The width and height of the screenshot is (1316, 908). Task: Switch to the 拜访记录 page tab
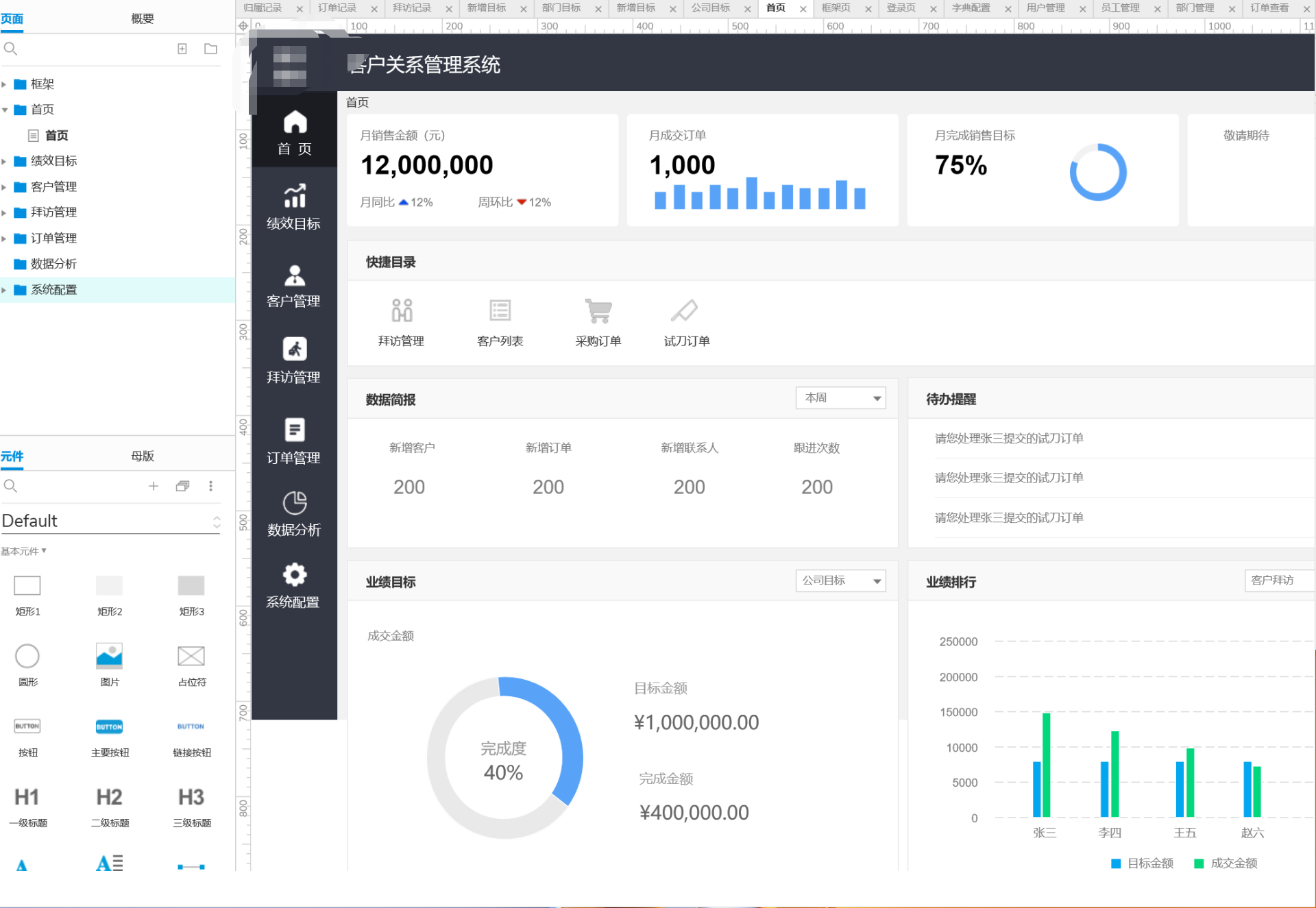click(x=412, y=8)
